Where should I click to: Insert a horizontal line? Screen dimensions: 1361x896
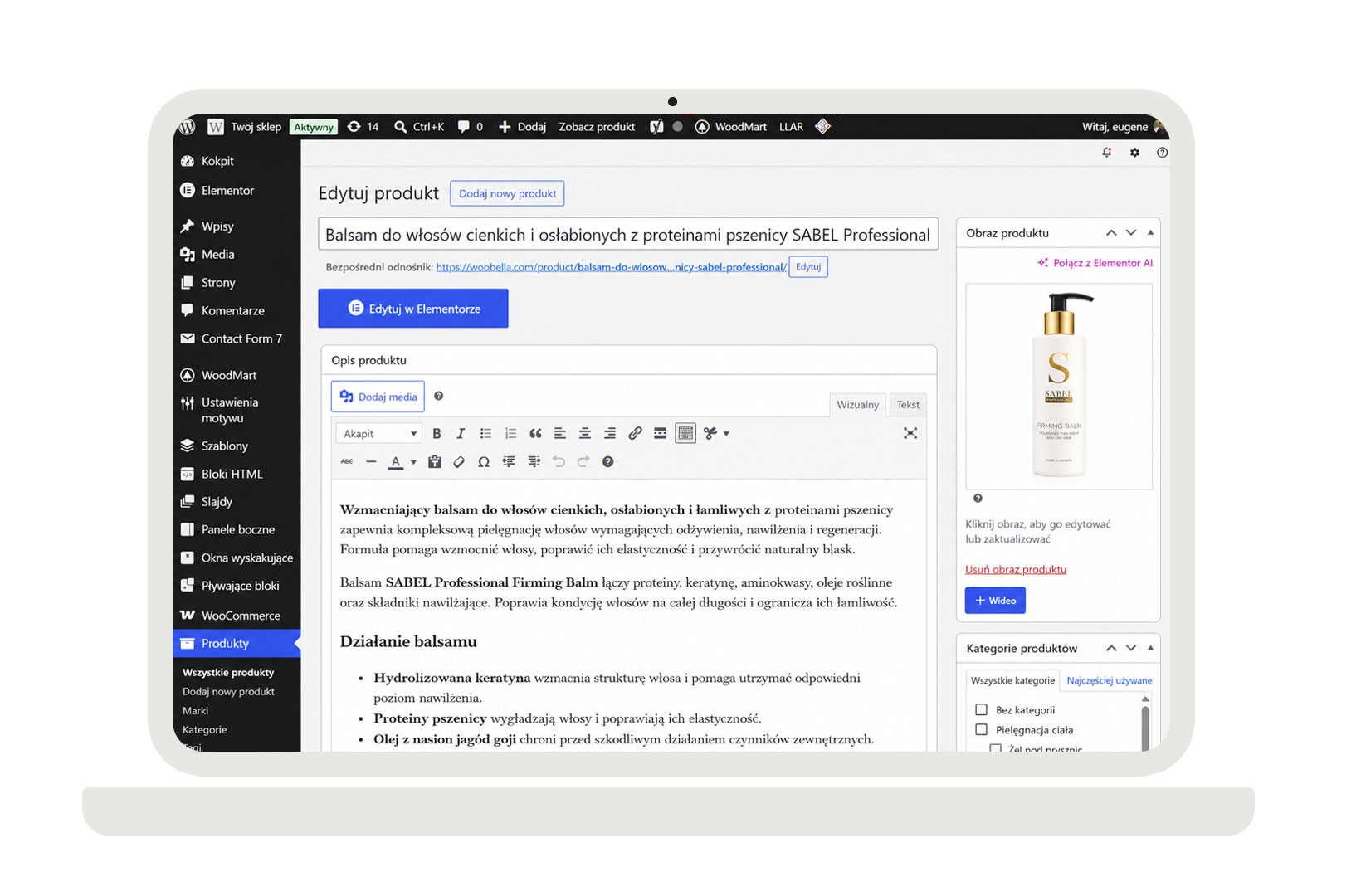click(371, 461)
